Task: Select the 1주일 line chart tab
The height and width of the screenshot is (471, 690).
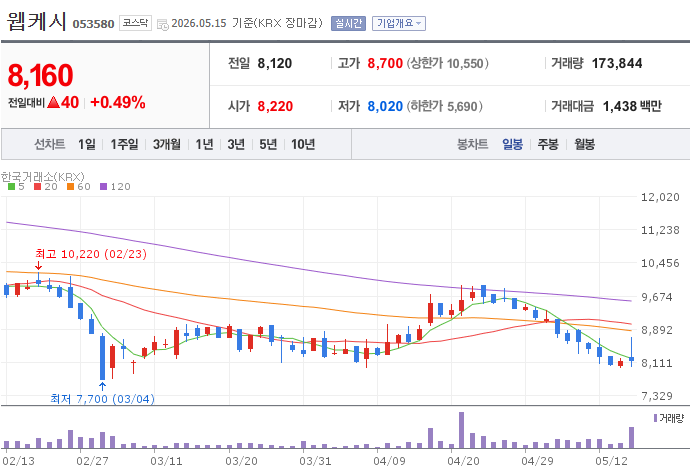Action: pos(124,144)
